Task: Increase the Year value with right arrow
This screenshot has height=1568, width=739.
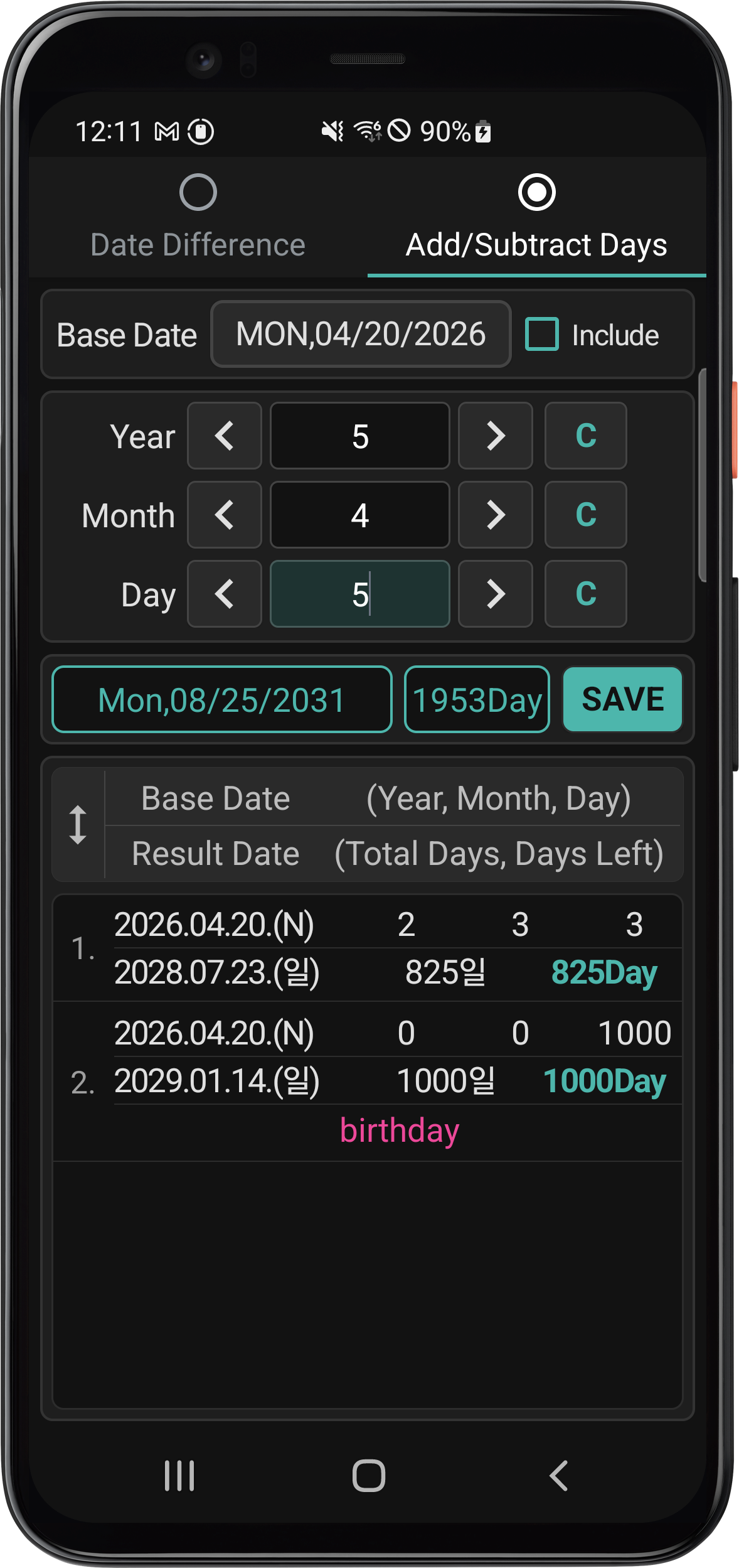Action: 495,436
